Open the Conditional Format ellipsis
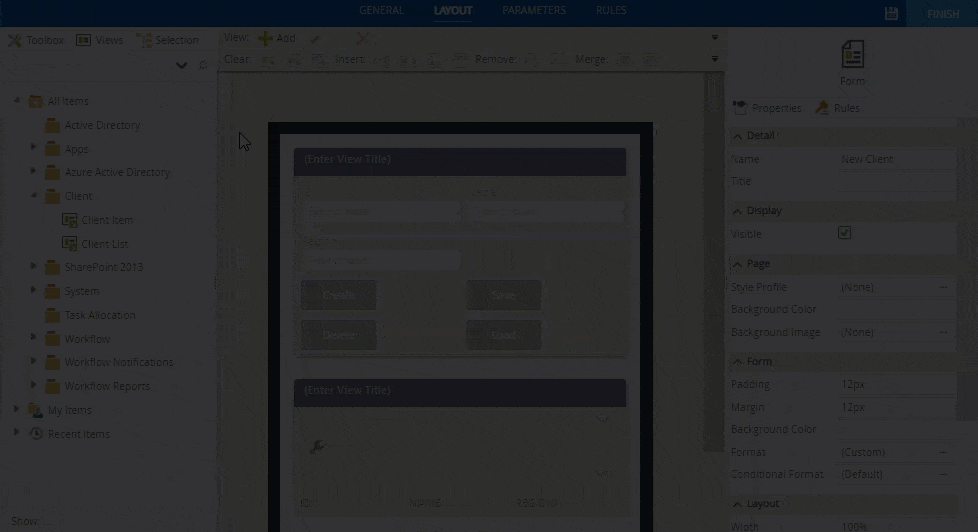Viewport: 978px width, 532px height. click(943, 475)
